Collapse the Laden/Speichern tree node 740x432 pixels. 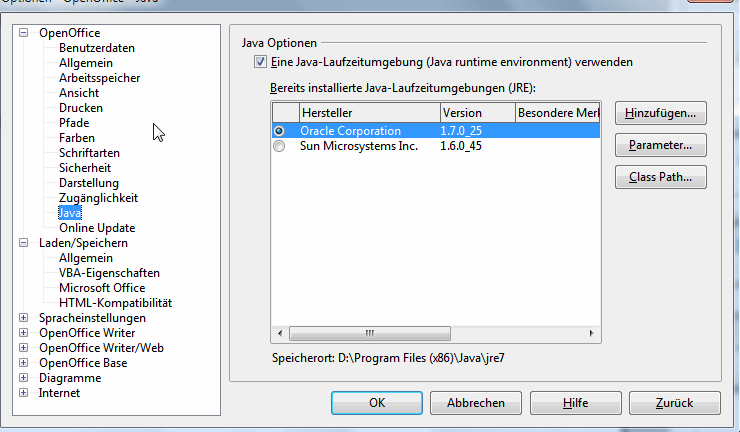(x=25, y=243)
